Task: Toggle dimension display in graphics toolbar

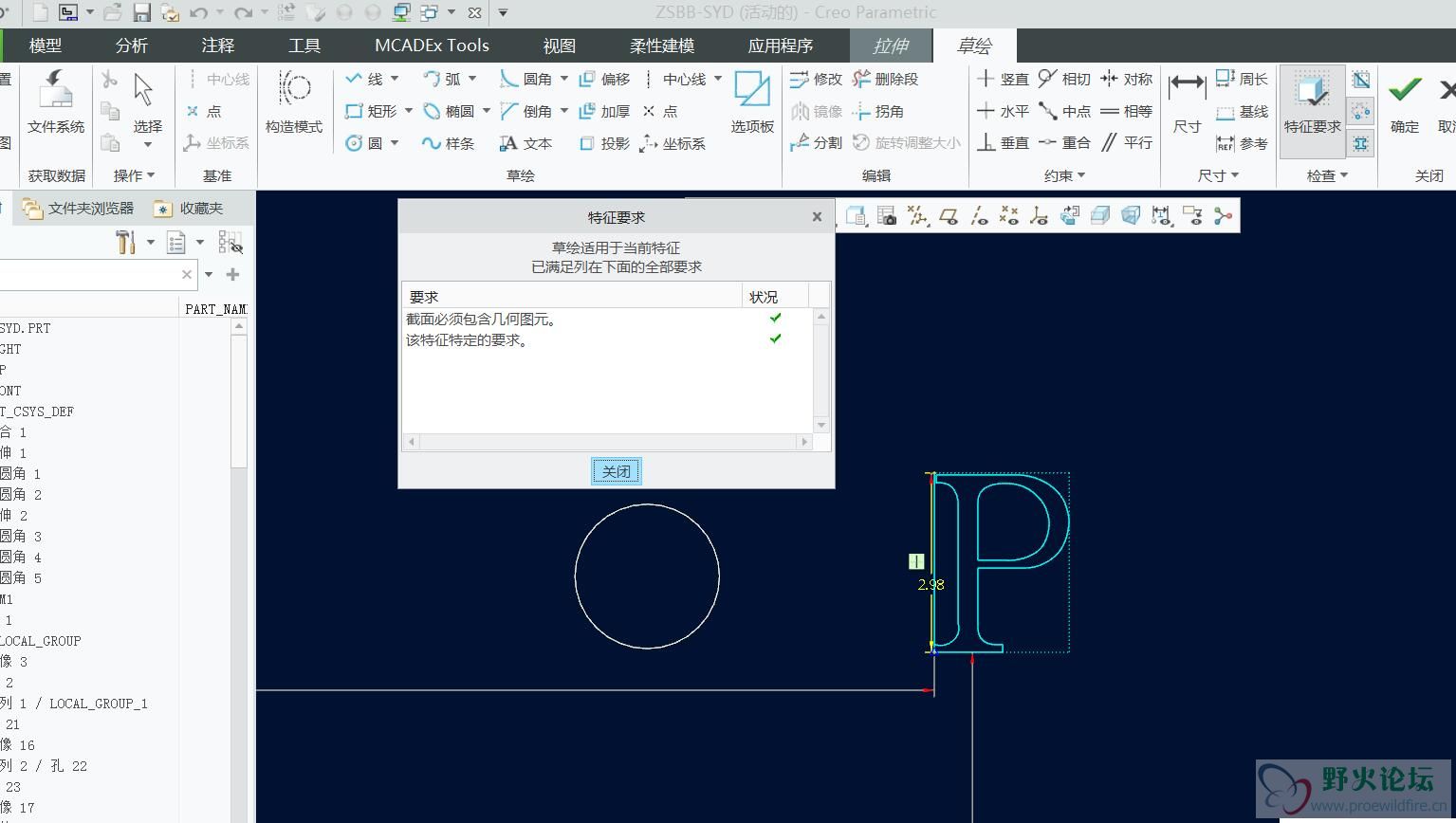Action: (1161, 216)
